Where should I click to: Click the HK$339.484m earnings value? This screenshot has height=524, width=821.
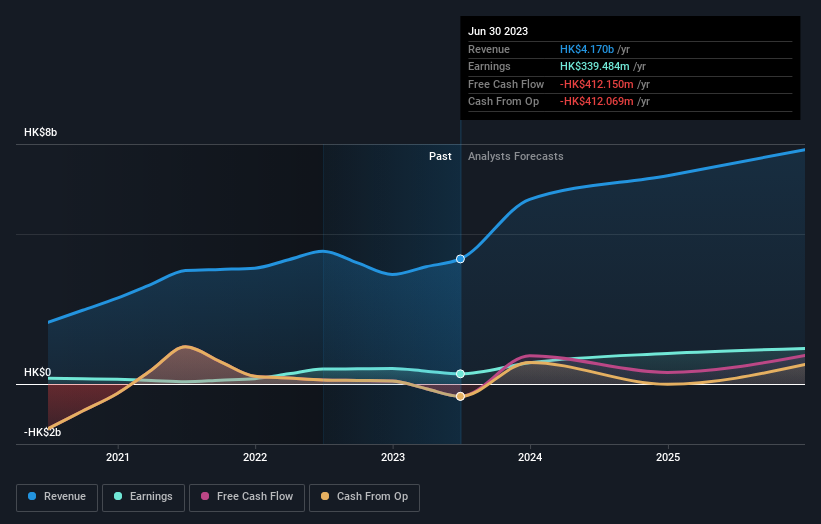coord(595,66)
